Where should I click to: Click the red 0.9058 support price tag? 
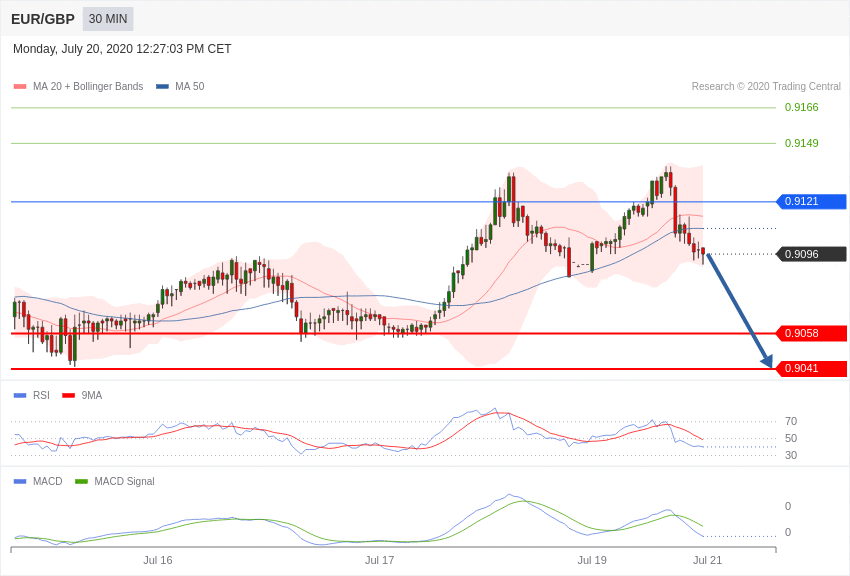coord(812,333)
